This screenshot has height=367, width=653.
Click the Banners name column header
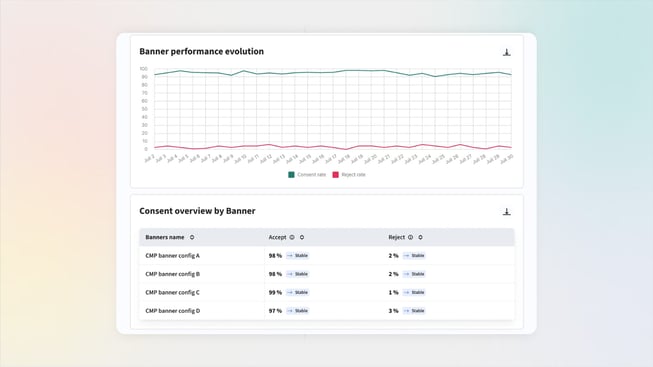[164, 237]
